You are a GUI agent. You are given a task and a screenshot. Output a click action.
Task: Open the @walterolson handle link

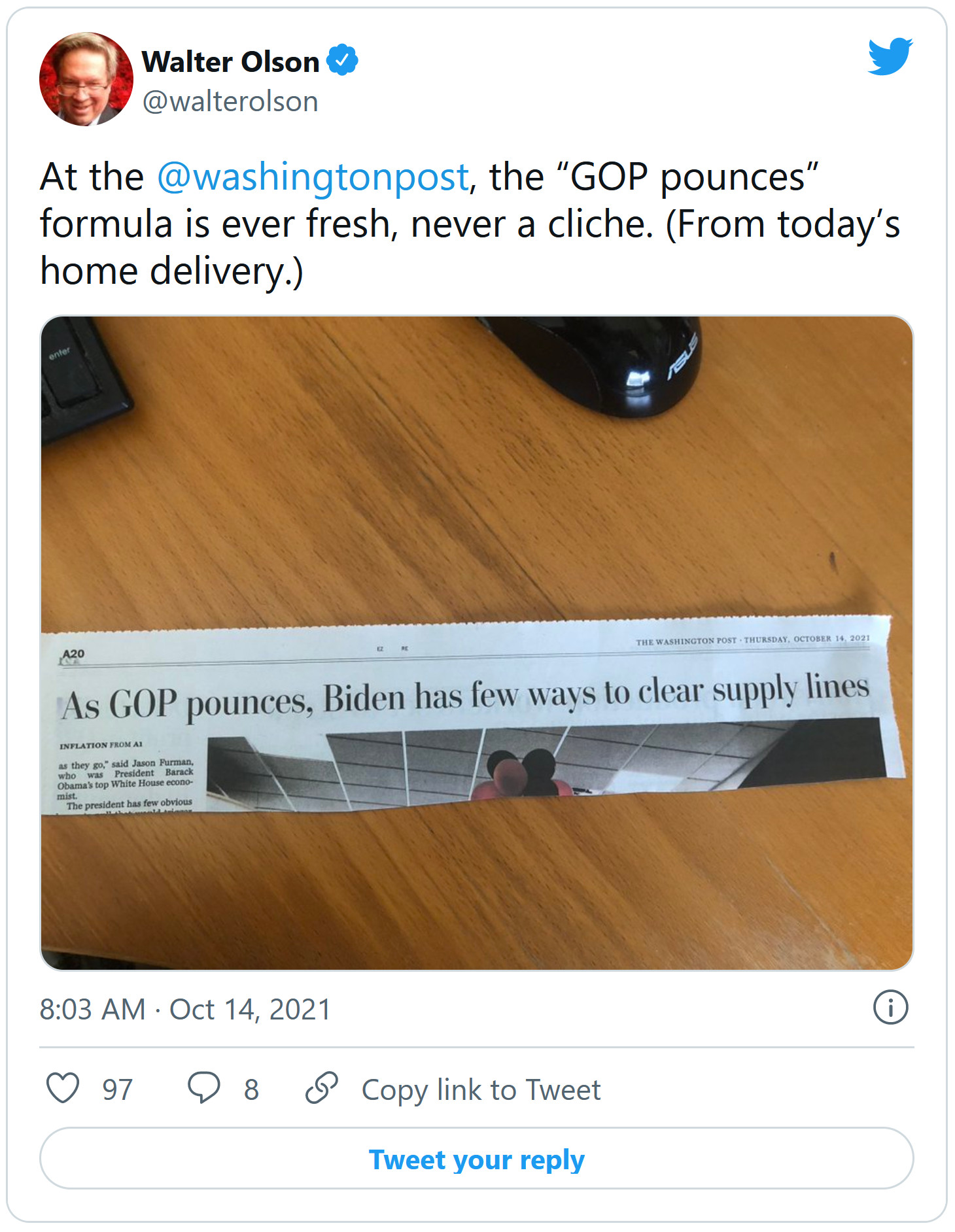[230, 102]
